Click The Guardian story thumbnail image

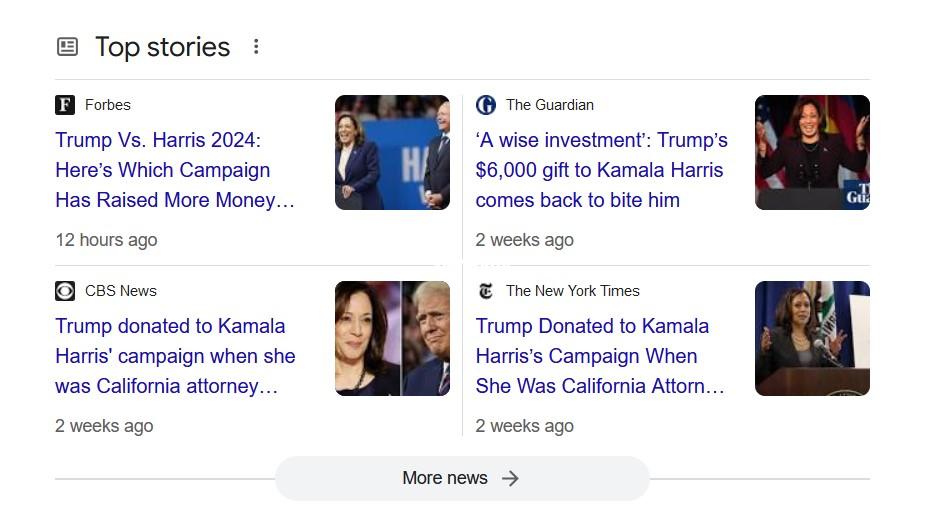point(812,152)
